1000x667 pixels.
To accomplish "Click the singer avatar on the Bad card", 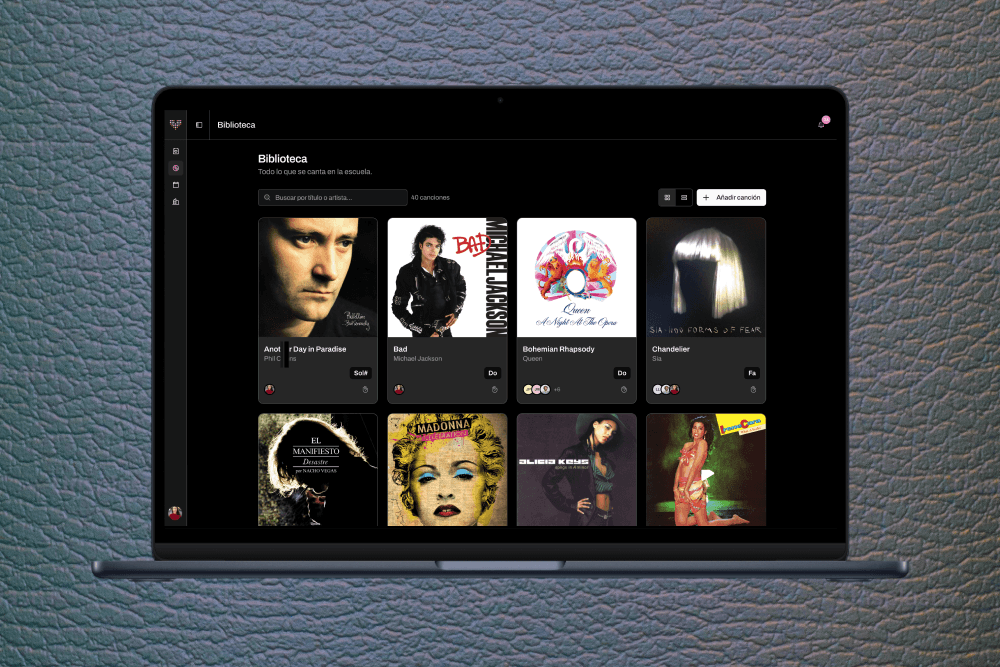I will pyautogui.click(x=399, y=390).
